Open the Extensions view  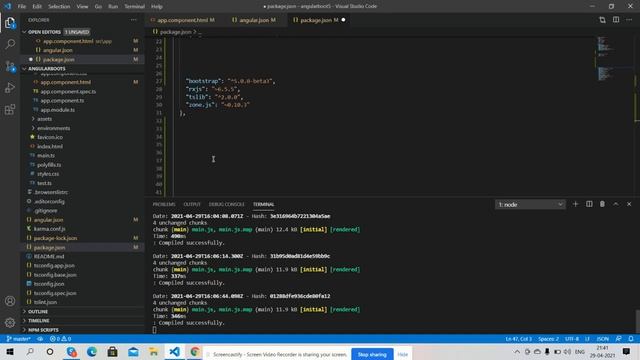pyautogui.click(x=10, y=109)
